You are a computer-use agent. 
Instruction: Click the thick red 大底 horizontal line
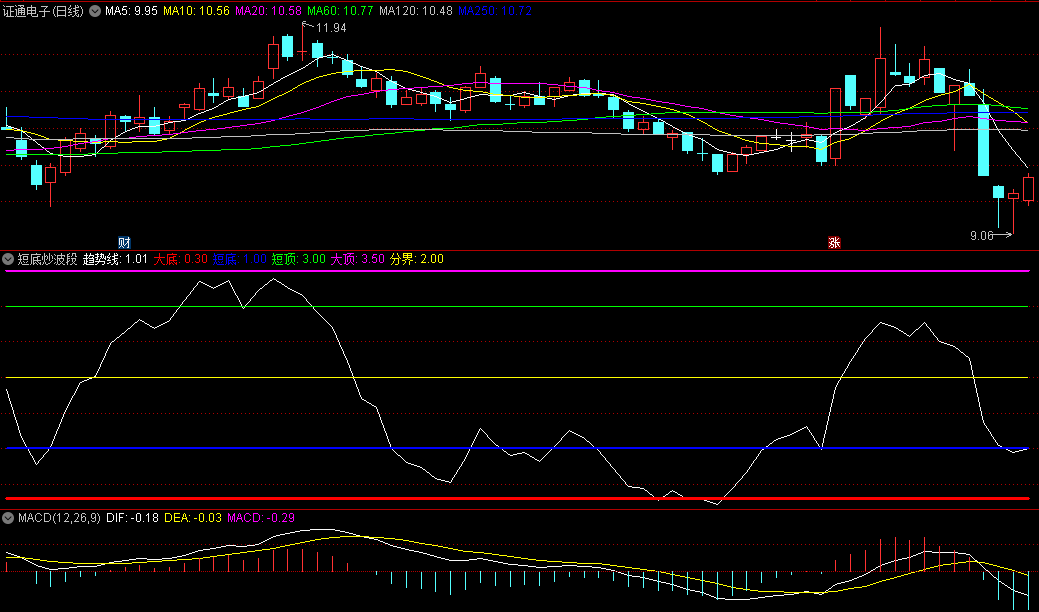[x=517, y=498]
